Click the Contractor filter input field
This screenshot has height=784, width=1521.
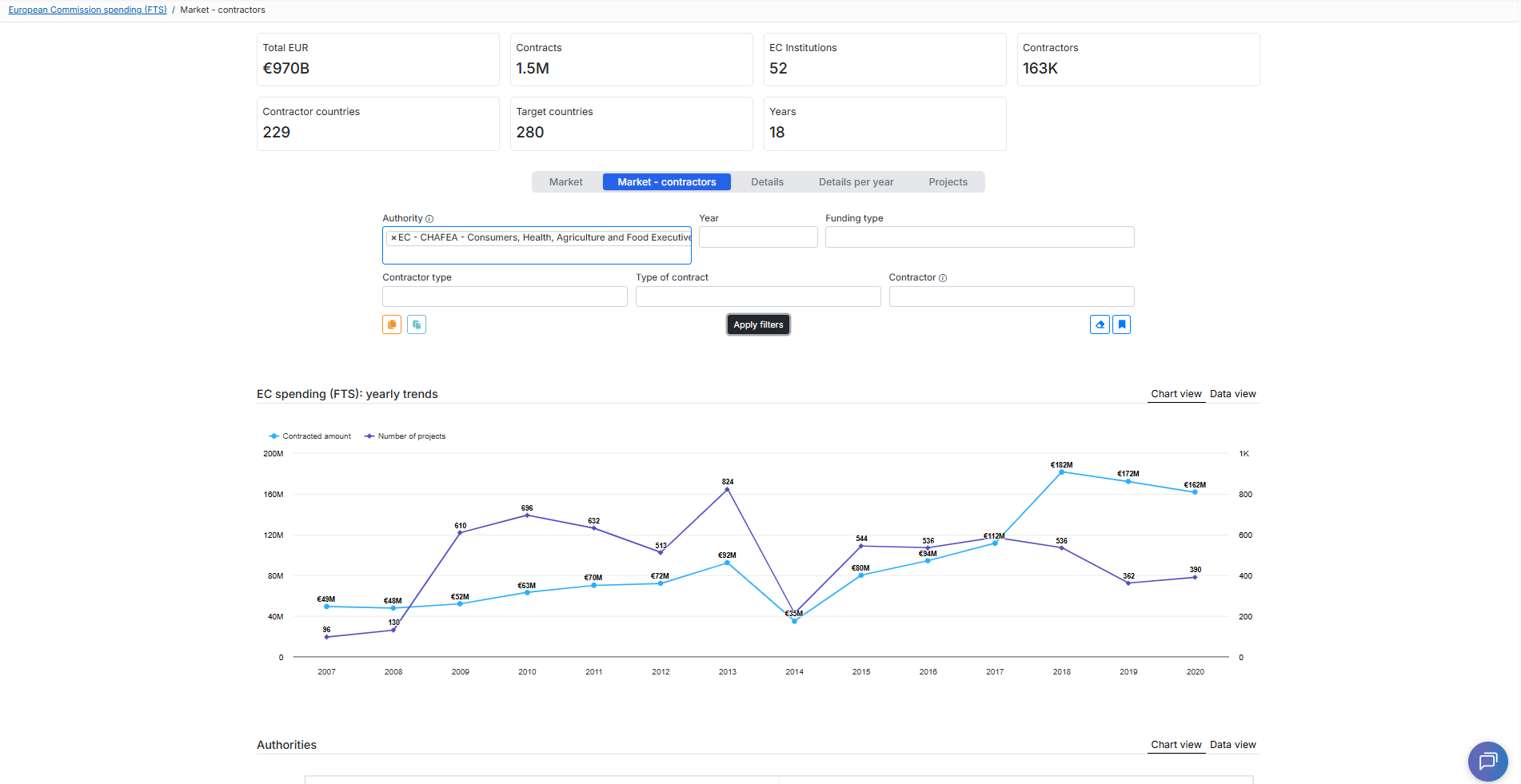tap(1012, 296)
